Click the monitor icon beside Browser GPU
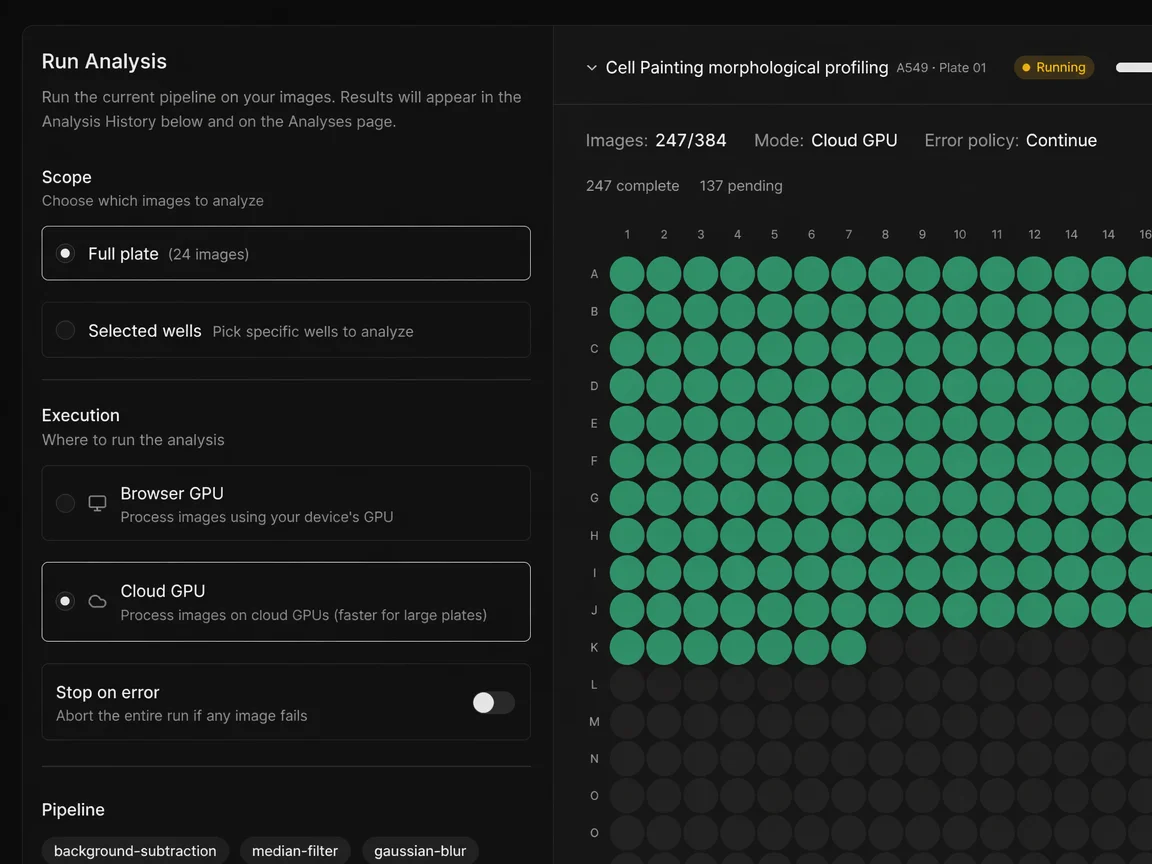Image resolution: width=1152 pixels, height=864 pixels. (x=97, y=504)
